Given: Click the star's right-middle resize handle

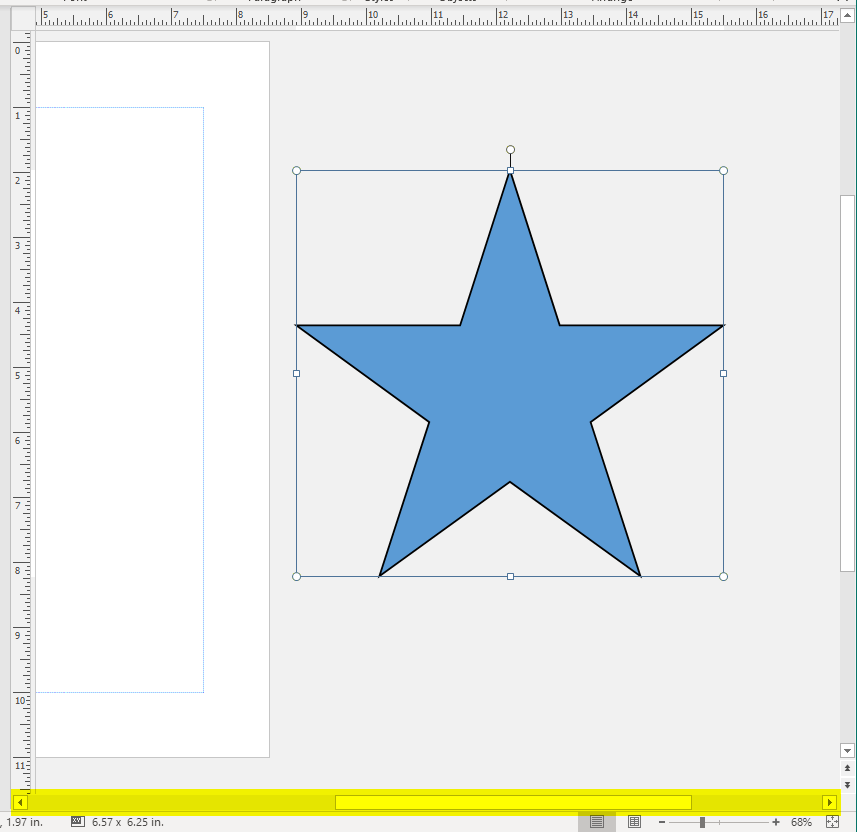Looking at the screenshot, I should pos(724,373).
